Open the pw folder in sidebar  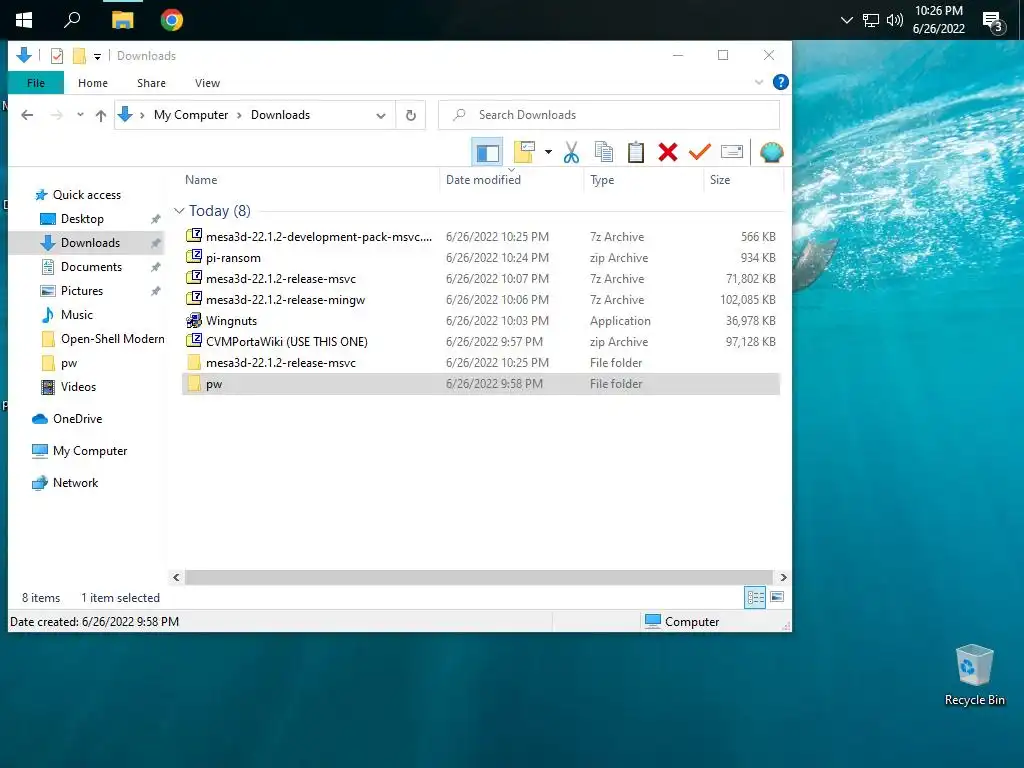click(69, 363)
